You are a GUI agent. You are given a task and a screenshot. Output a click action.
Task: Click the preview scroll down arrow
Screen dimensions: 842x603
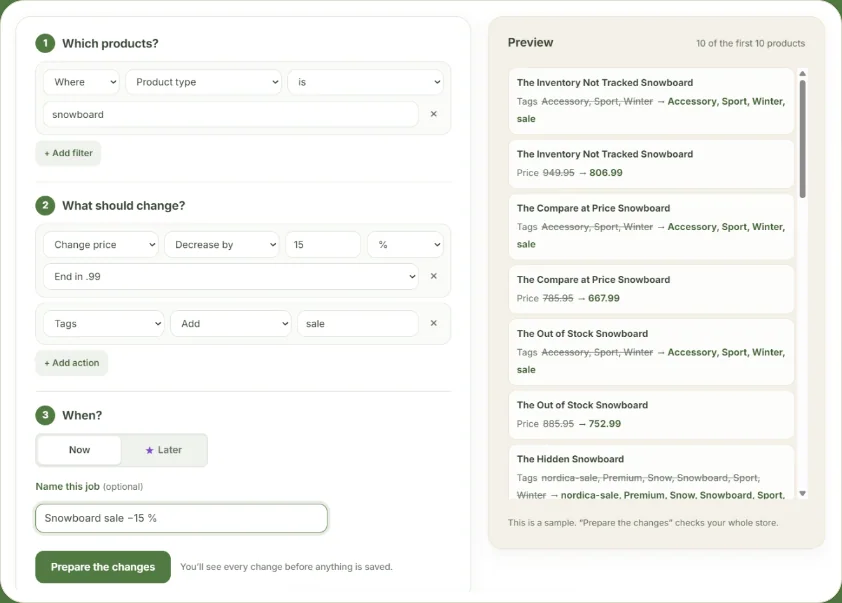click(x=802, y=493)
